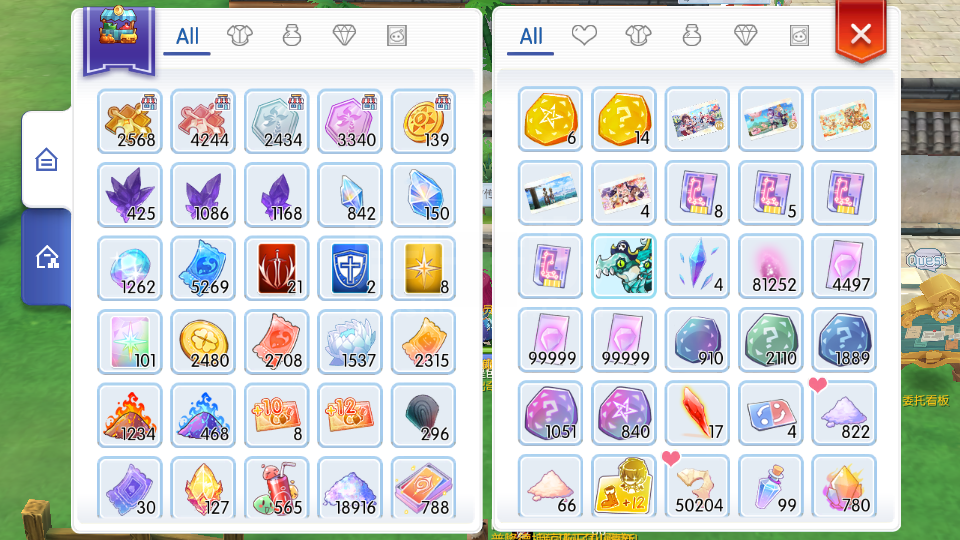
Task: Pick the yellow star gem with 6
Action: pyautogui.click(x=550, y=119)
